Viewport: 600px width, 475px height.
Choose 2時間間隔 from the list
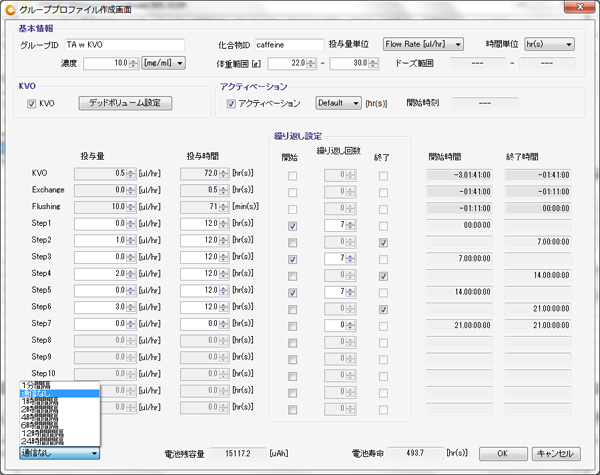59,409
